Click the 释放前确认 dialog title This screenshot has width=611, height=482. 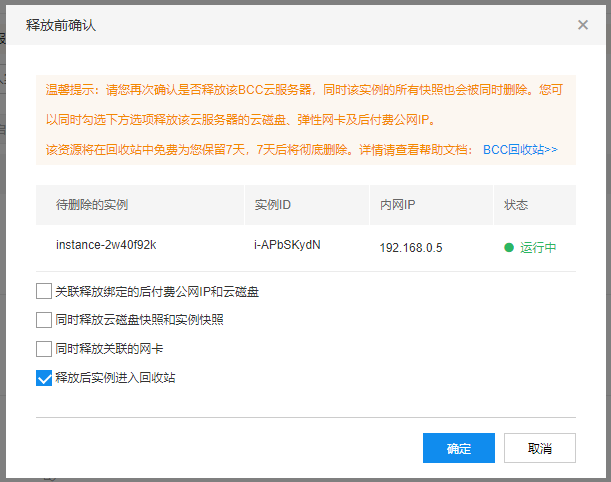(x=62, y=24)
